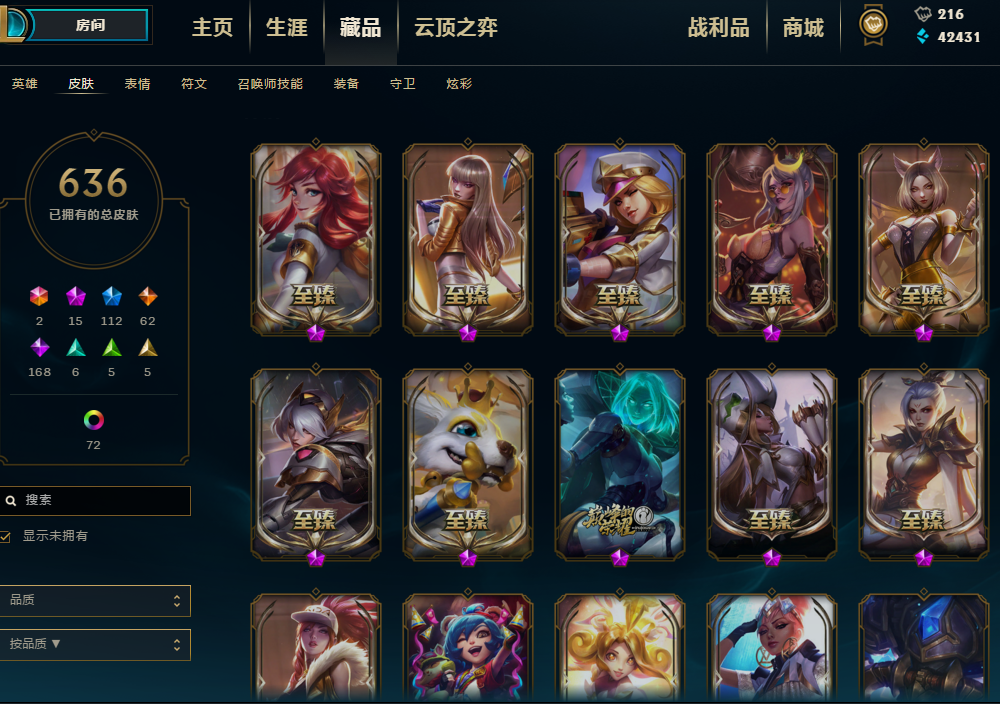Viewport: 1000px width, 704px height.
Task: Select the teal triangle gem above 6
Action: click(x=75, y=348)
